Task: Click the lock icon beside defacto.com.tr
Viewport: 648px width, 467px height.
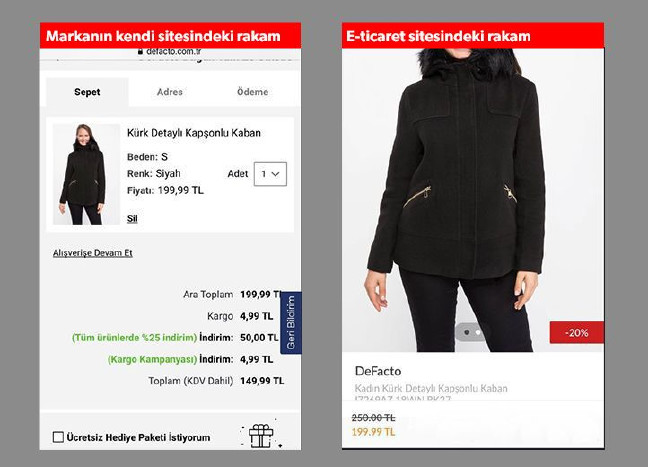Action: click(x=140, y=52)
